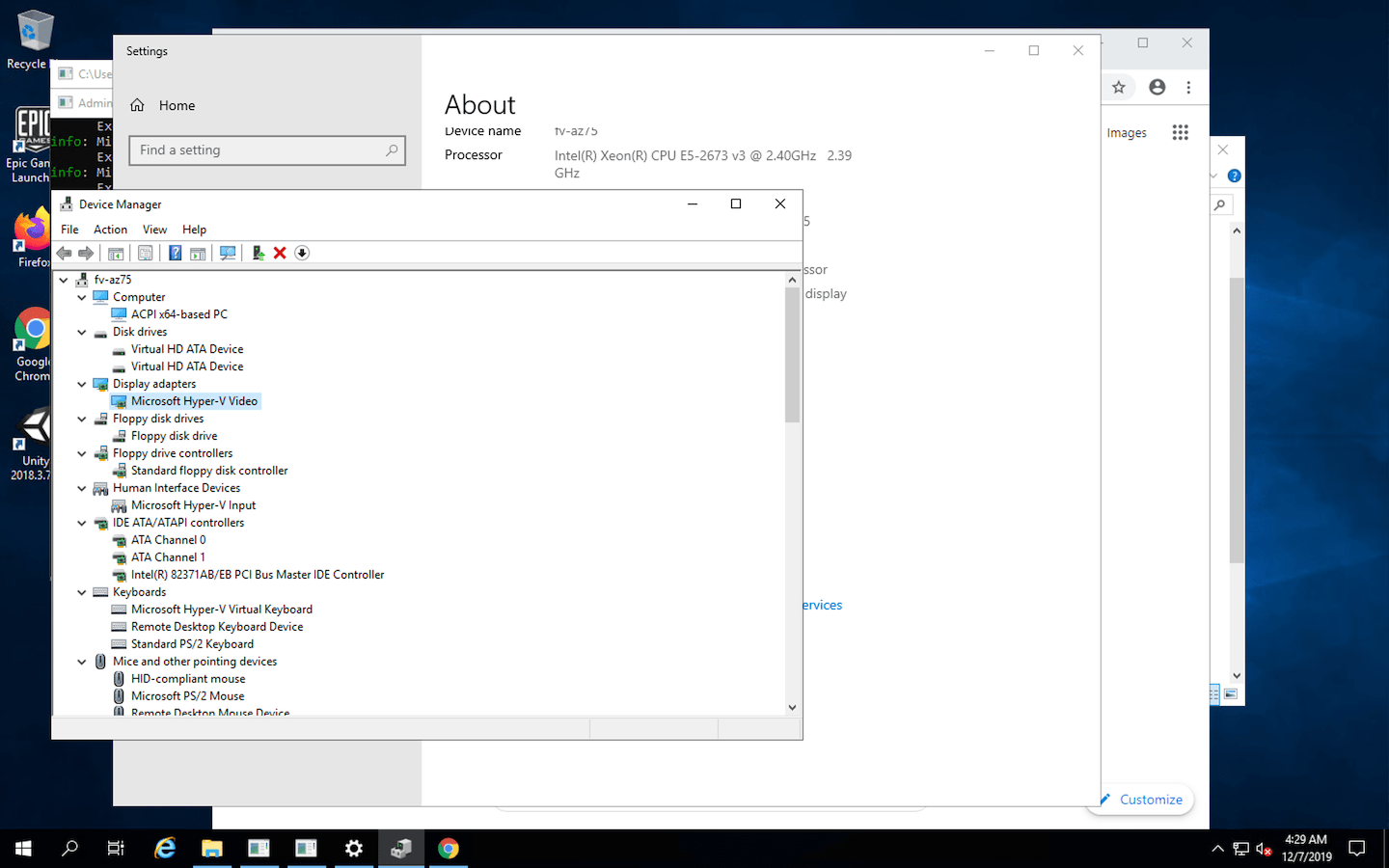Click the black down-arrow Disable device icon

pyautogui.click(x=302, y=253)
